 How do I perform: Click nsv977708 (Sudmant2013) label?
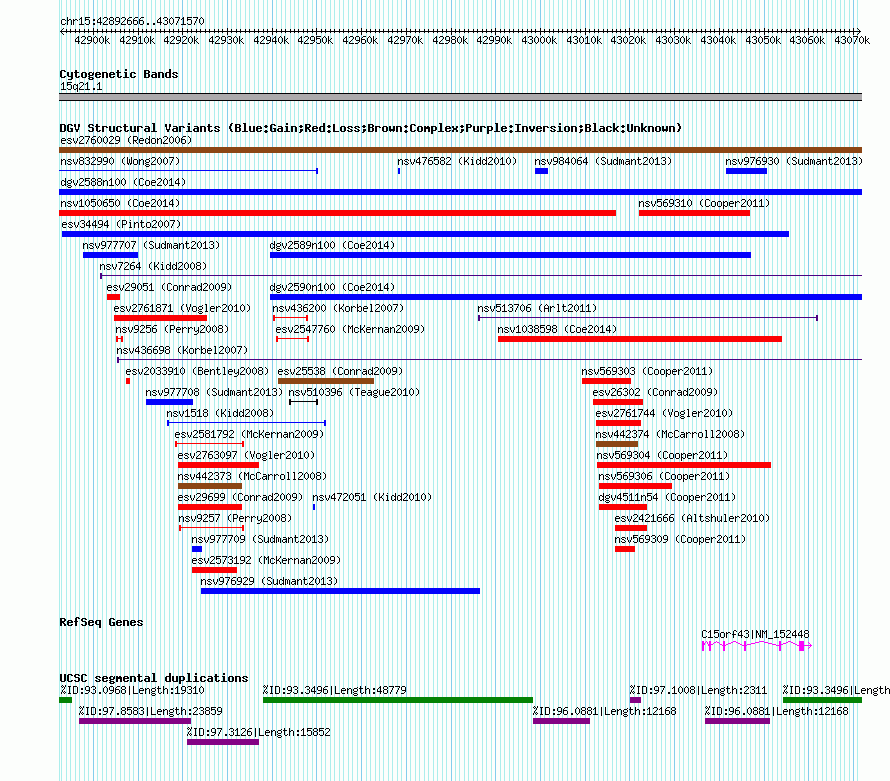click(214, 392)
